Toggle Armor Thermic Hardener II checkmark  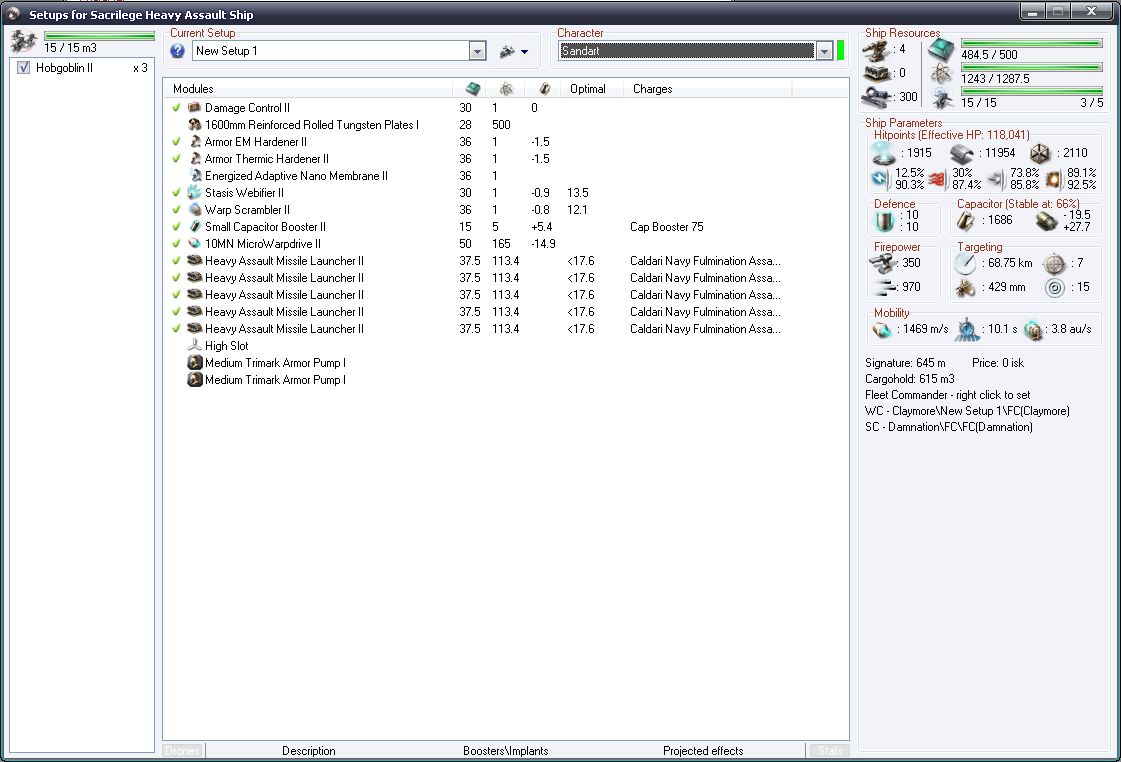tap(177, 159)
